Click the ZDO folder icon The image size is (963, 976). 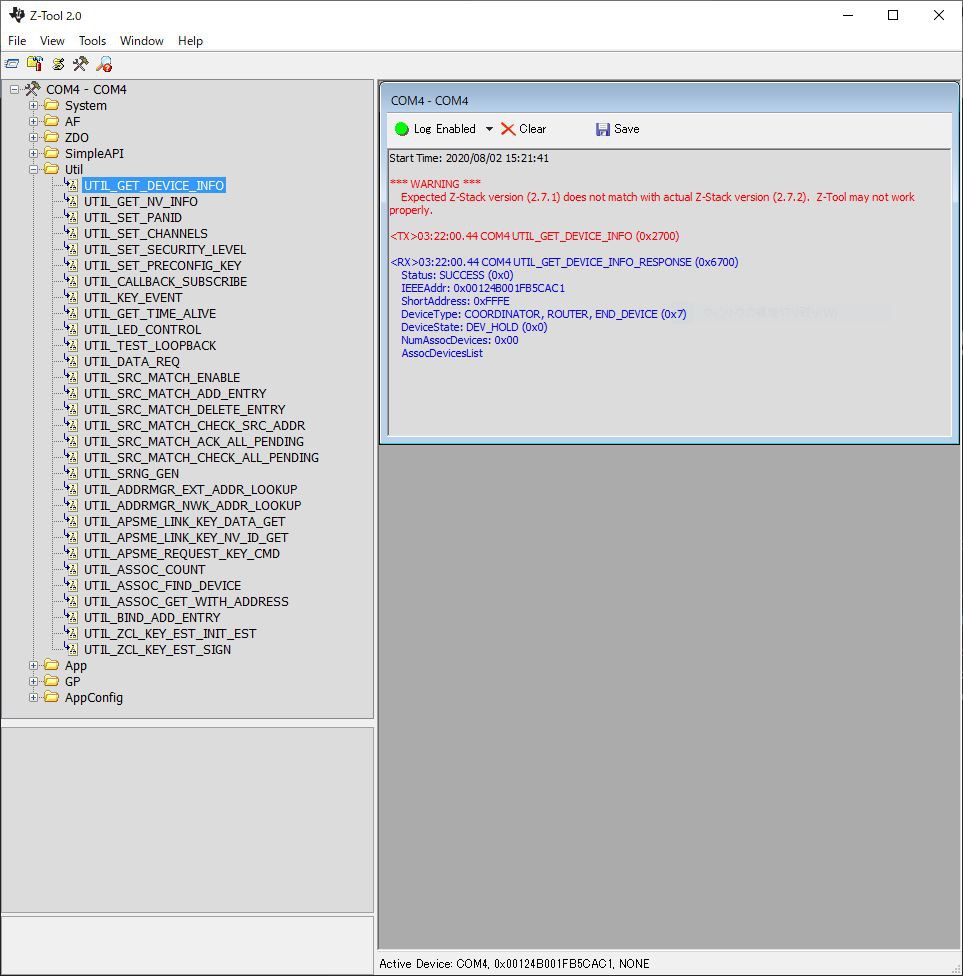[x=52, y=137]
